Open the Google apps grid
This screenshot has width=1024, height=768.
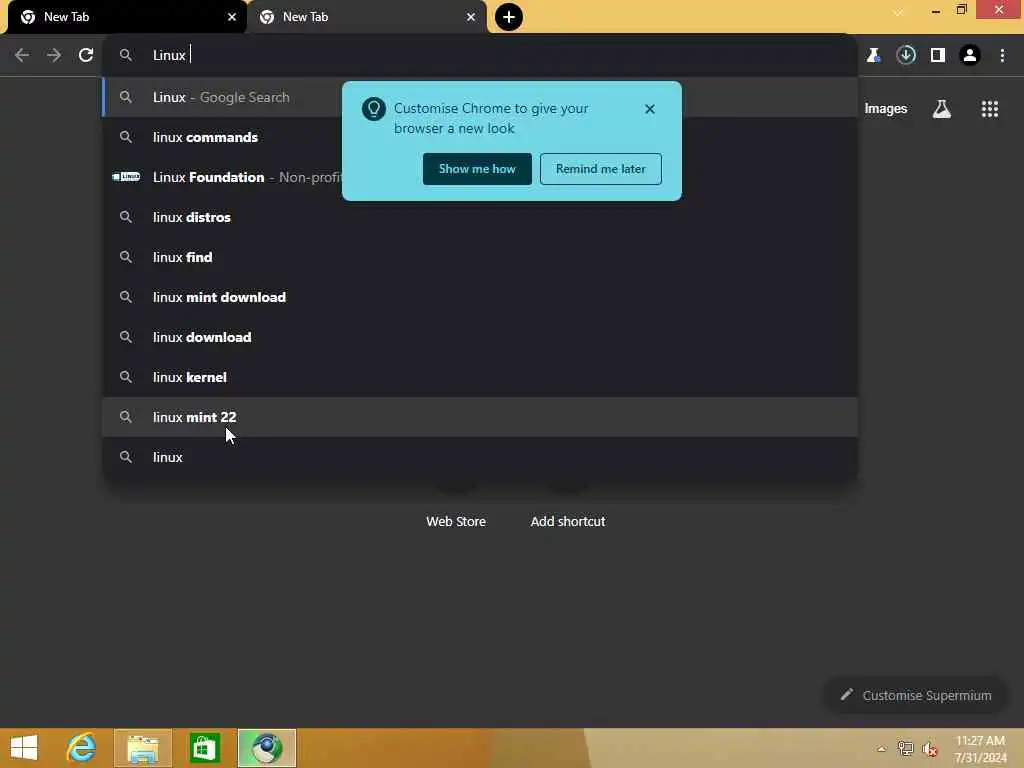click(x=990, y=109)
